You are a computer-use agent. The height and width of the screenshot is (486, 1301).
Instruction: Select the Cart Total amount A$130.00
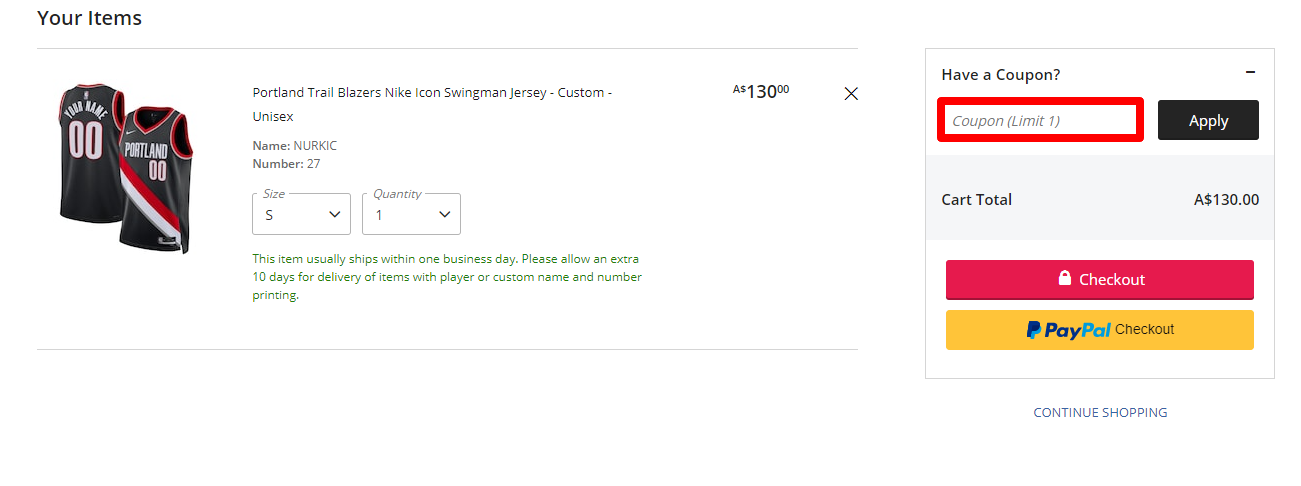pos(1226,200)
